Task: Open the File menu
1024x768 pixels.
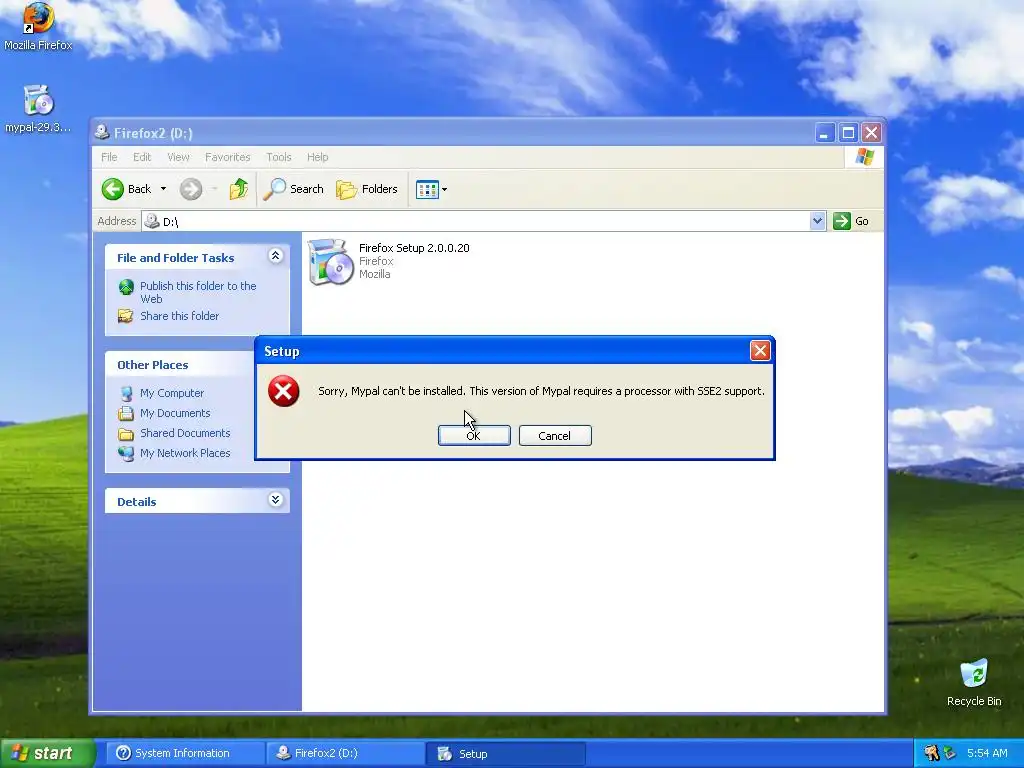Action: 109,157
